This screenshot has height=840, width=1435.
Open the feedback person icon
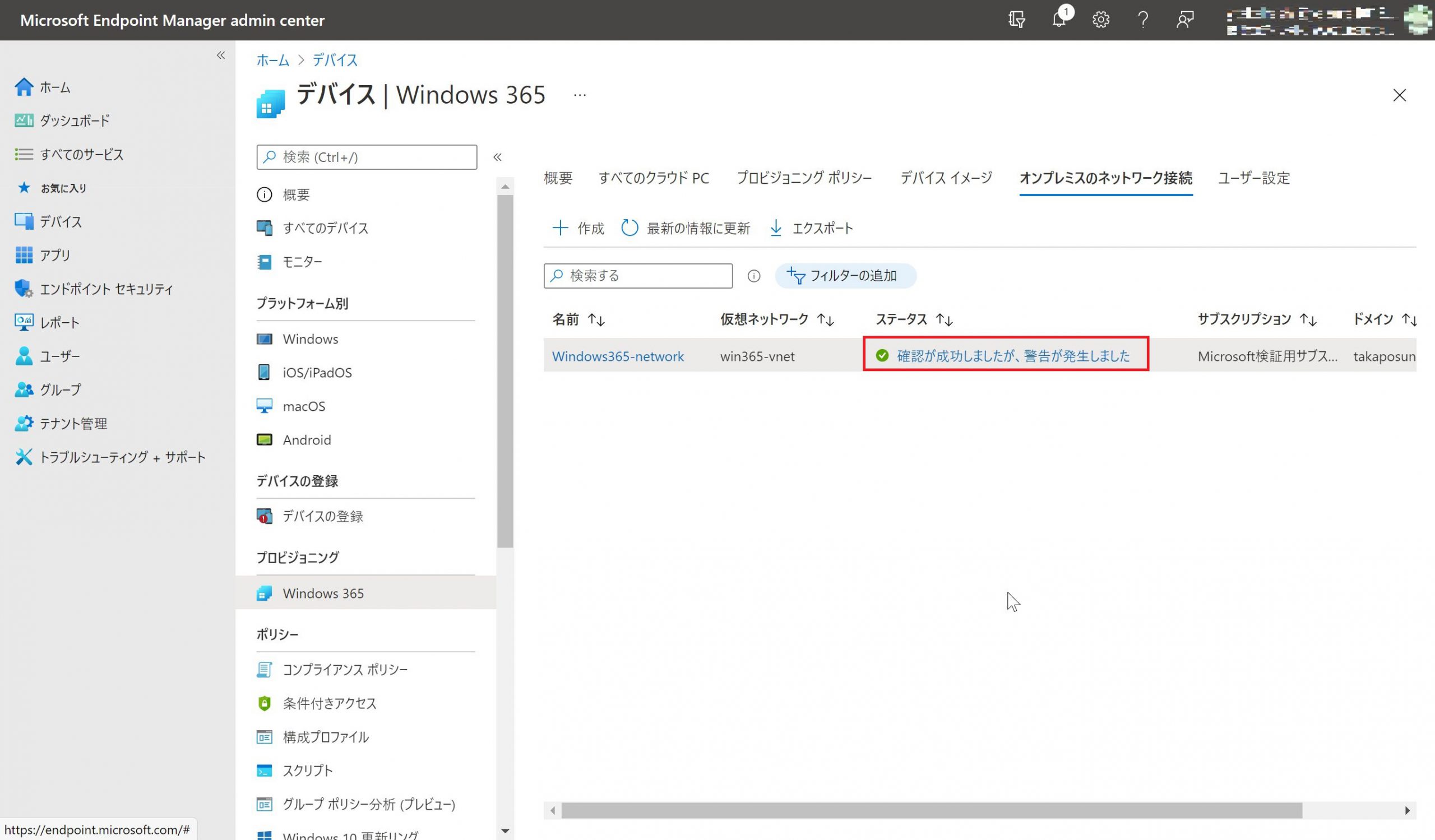[x=1185, y=20]
